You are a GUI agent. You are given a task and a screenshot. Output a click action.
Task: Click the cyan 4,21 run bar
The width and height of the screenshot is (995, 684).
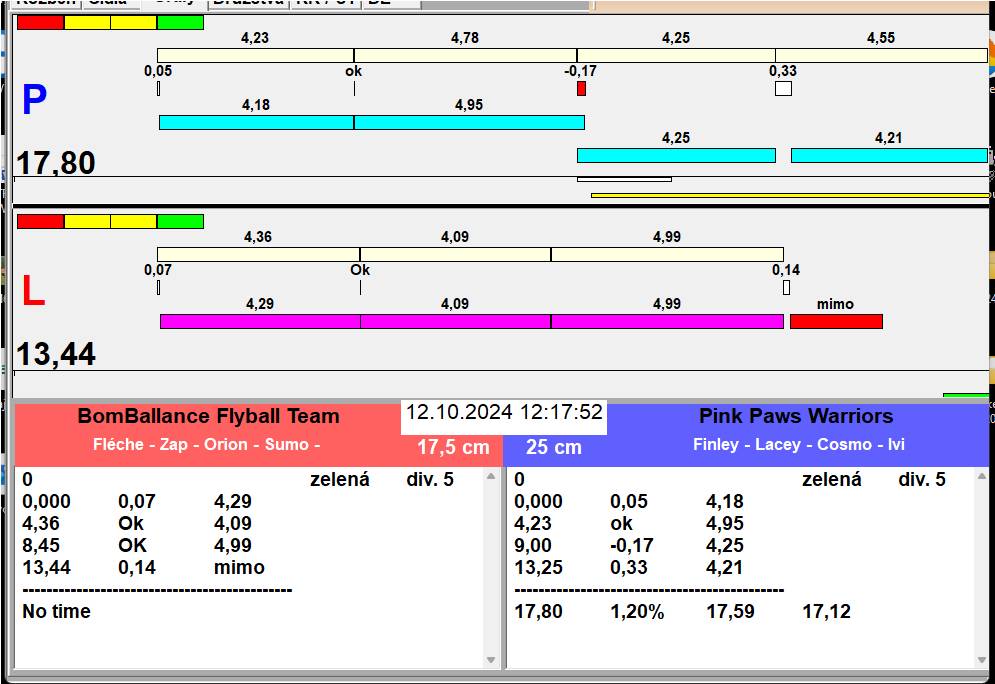(x=889, y=155)
